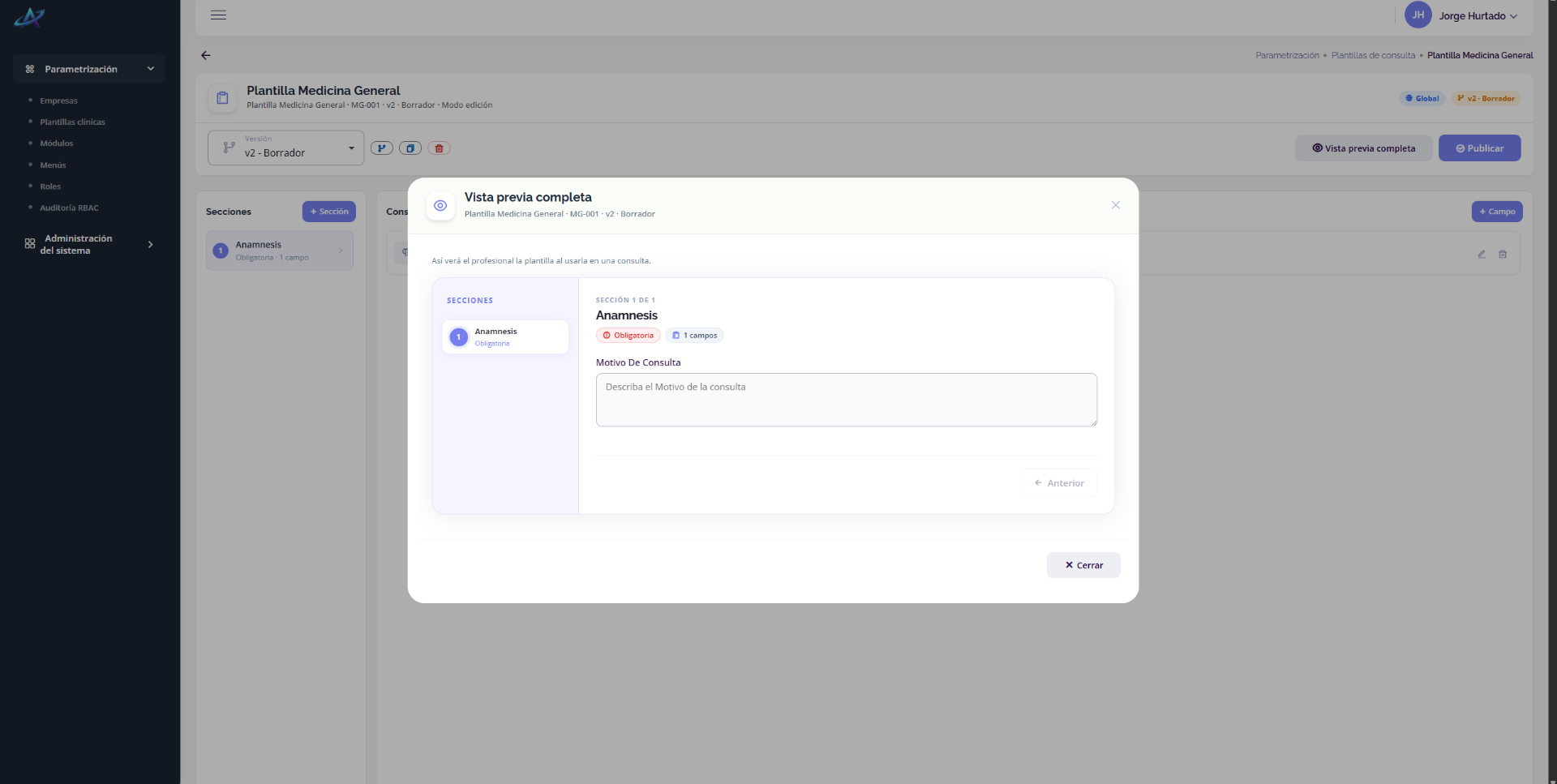The width and height of the screenshot is (1557, 784).
Task: Open Plantillas clínicas in the sidebar
Action: [x=73, y=122]
